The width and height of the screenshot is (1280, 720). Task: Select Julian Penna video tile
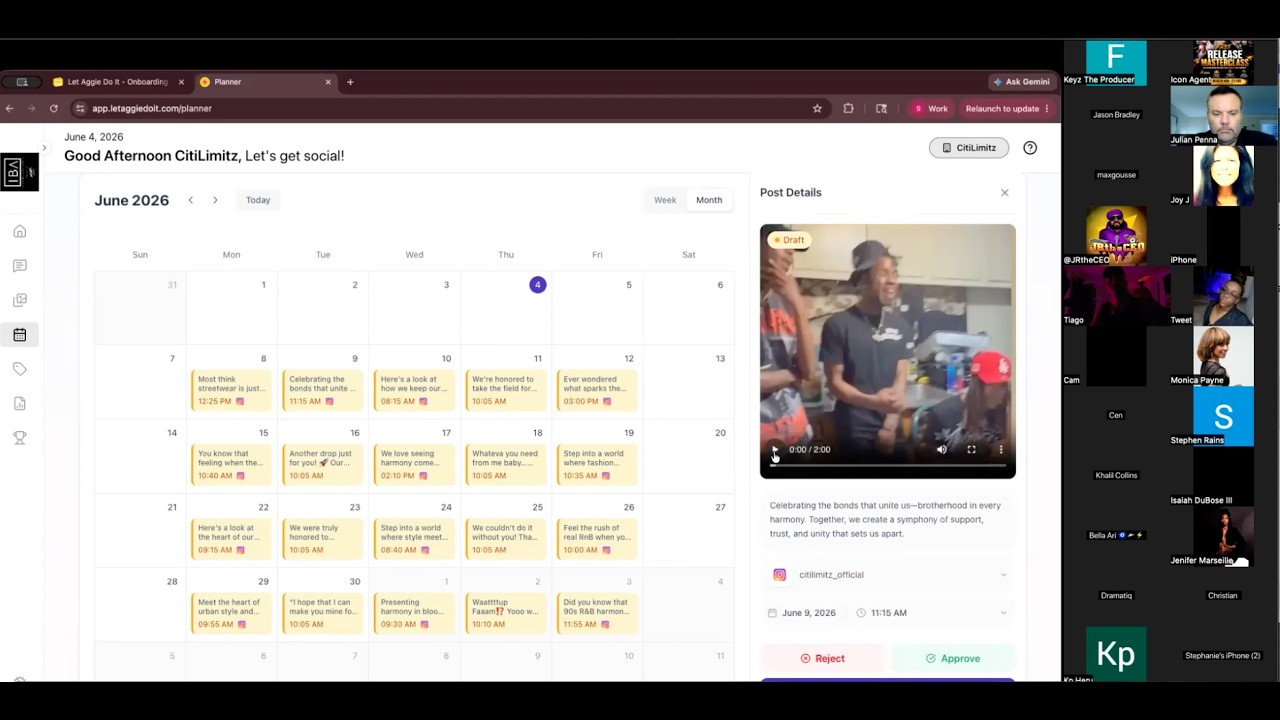coord(1224,115)
